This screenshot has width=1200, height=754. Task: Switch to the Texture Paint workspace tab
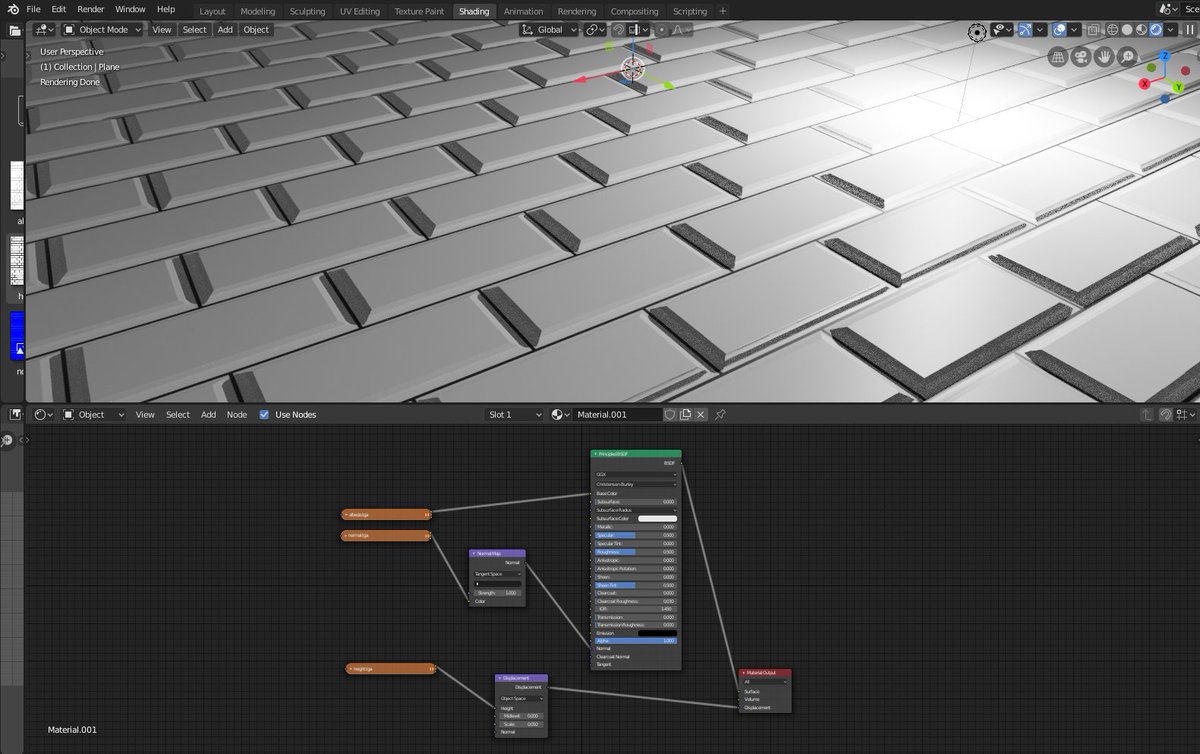tap(419, 11)
